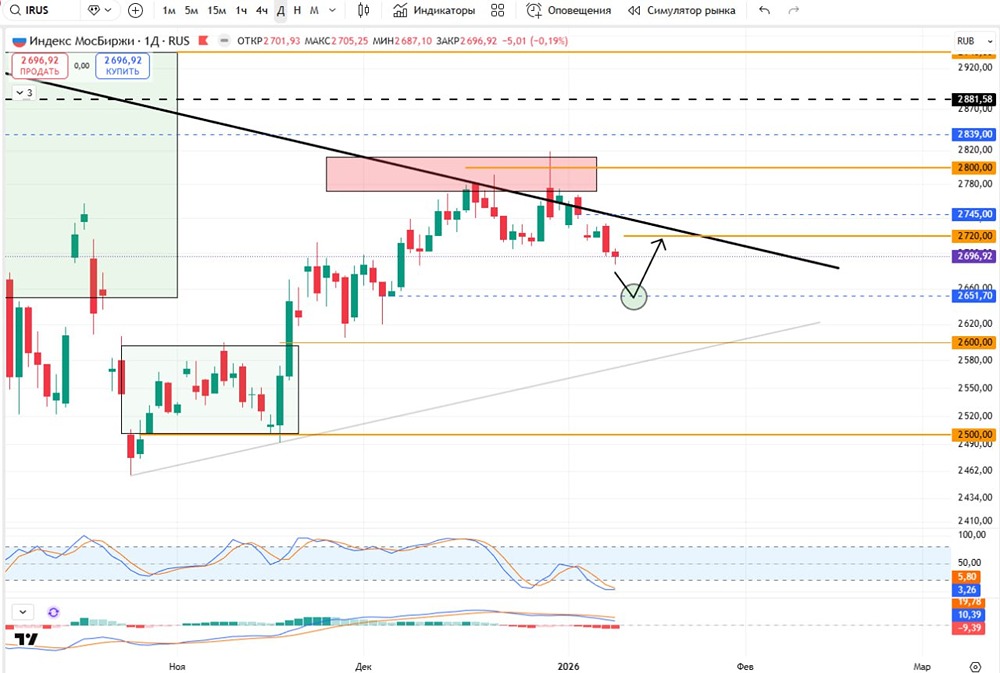Collapse the indicator legend showing 3
Image resolution: width=1000 pixels, height=673 pixels.
[x=25, y=93]
